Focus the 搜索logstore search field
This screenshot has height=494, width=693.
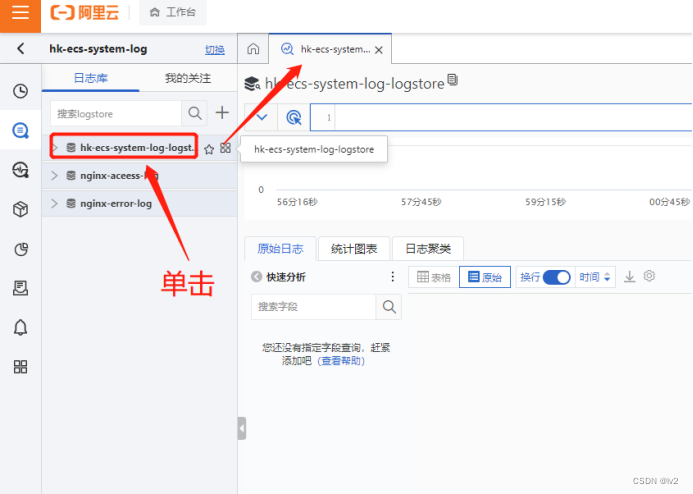click(116, 114)
